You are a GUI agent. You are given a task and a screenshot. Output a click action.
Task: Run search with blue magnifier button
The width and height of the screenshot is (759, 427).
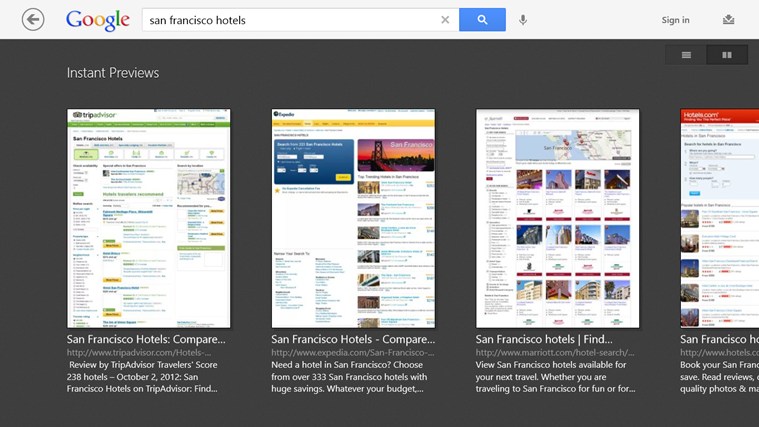pos(482,20)
